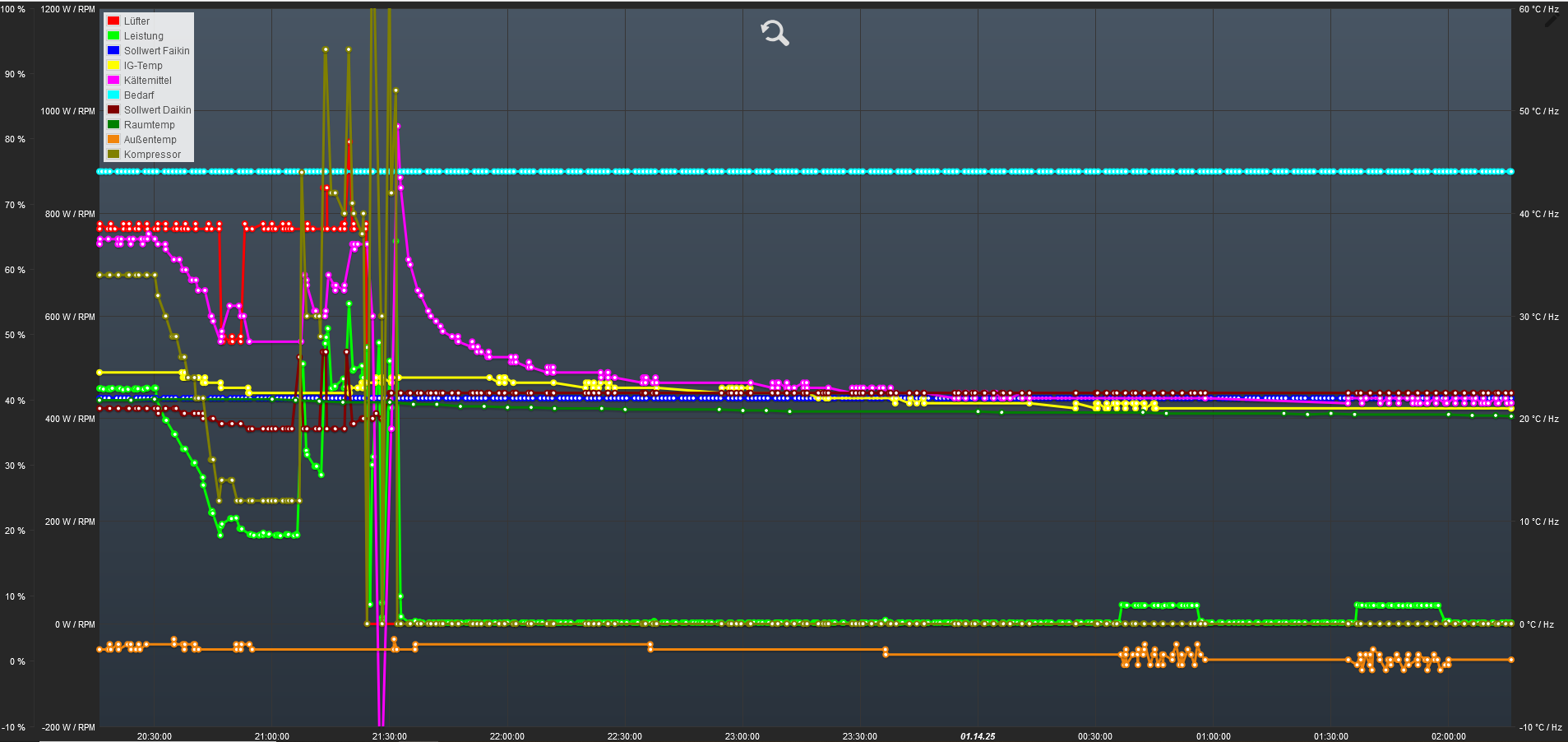Click the dark red Sollwert Daikin swatch
Image resolution: width=1568 pixels, height=742 pixels.
[113, 110]
